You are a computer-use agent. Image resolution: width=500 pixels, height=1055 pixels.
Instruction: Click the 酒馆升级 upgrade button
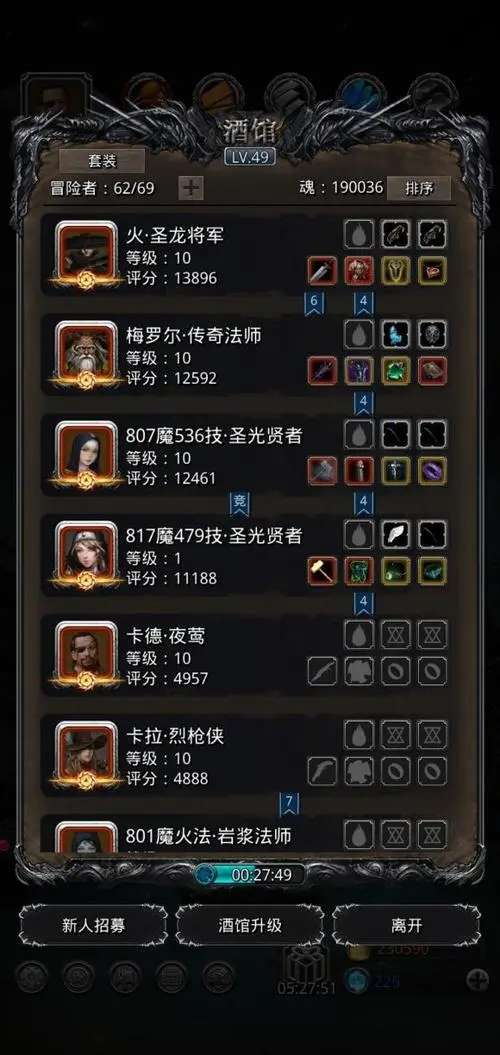coord(250,925)
